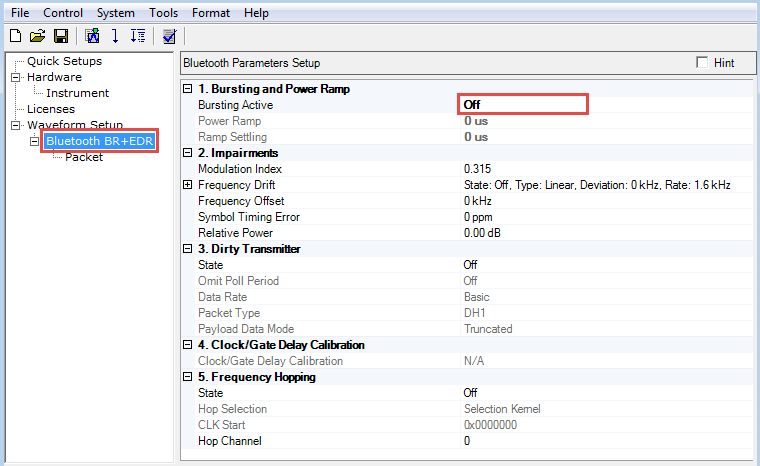Click the Hop Channel label

point(230,441)
